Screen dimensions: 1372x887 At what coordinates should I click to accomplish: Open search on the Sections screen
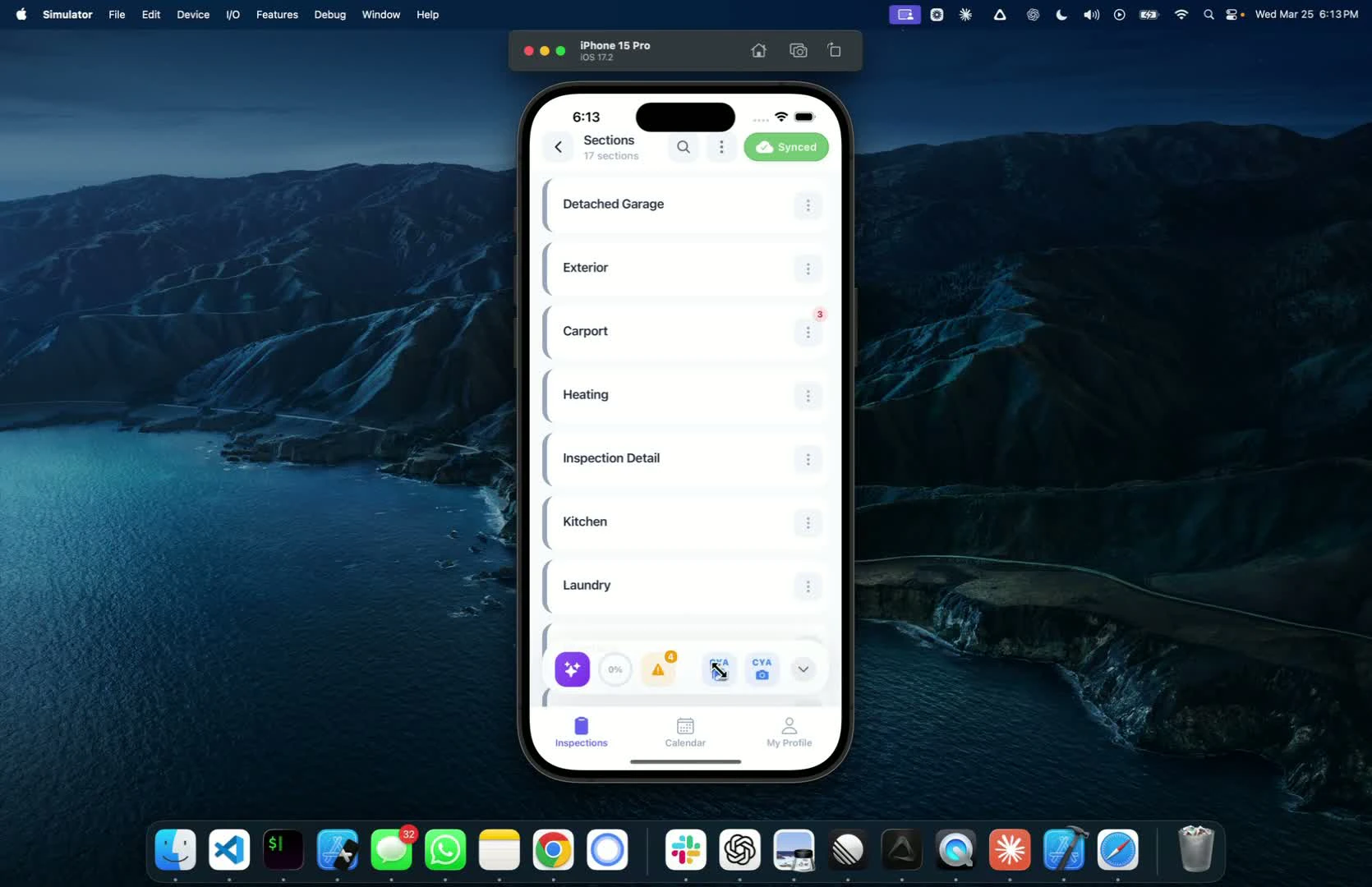(x=684, y=147)
